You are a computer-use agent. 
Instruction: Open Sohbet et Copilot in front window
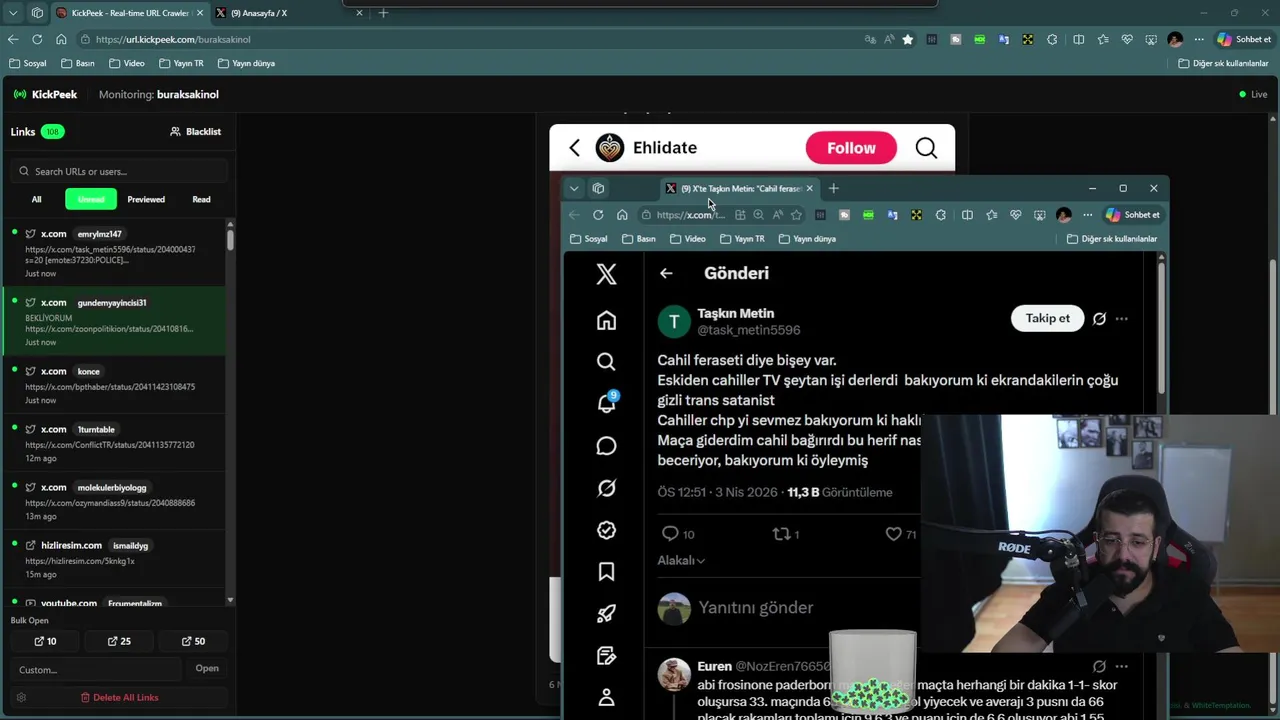[x=1133, y=215]
